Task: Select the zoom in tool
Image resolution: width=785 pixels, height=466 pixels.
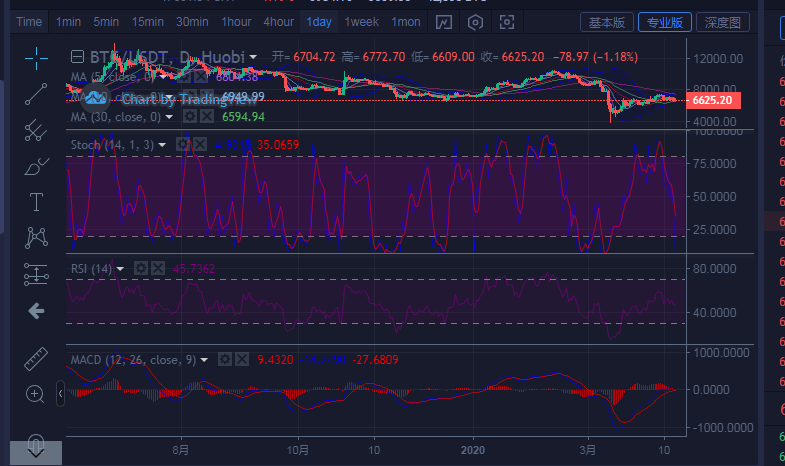Action: pyautogui.click(x=35, y=394)
